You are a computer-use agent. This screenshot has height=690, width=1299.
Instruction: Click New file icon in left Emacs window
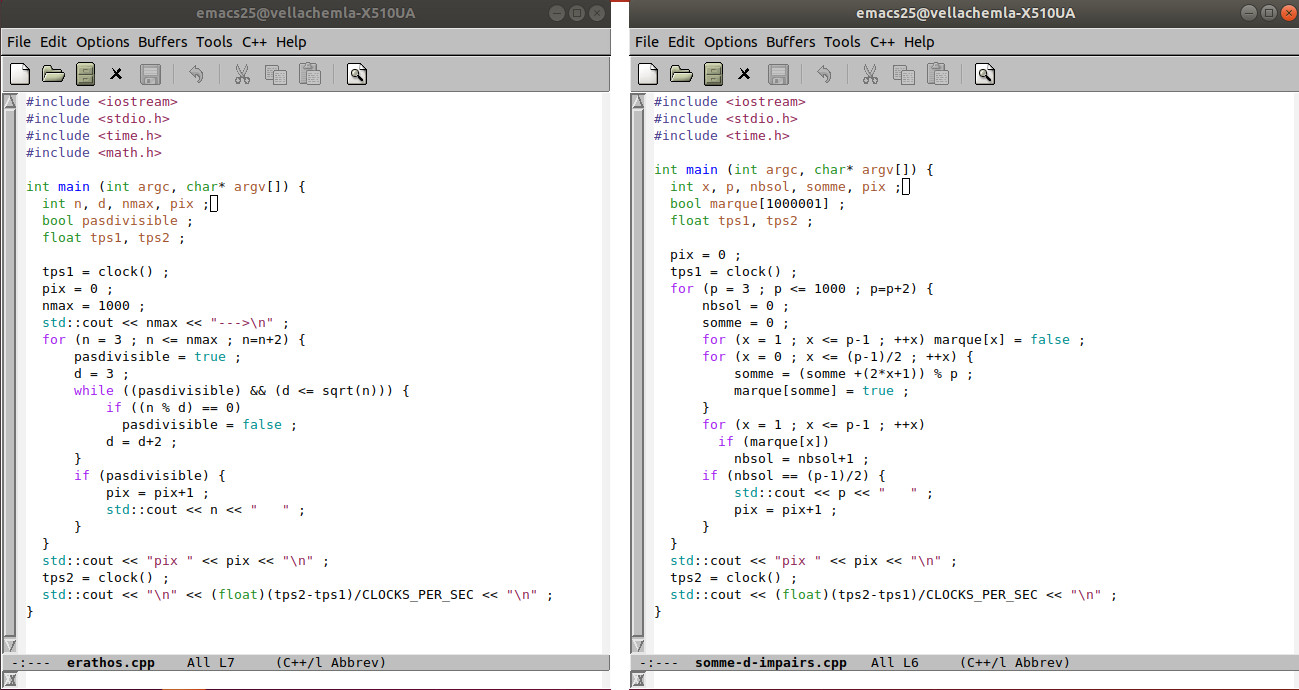click(x=20, y=74)
